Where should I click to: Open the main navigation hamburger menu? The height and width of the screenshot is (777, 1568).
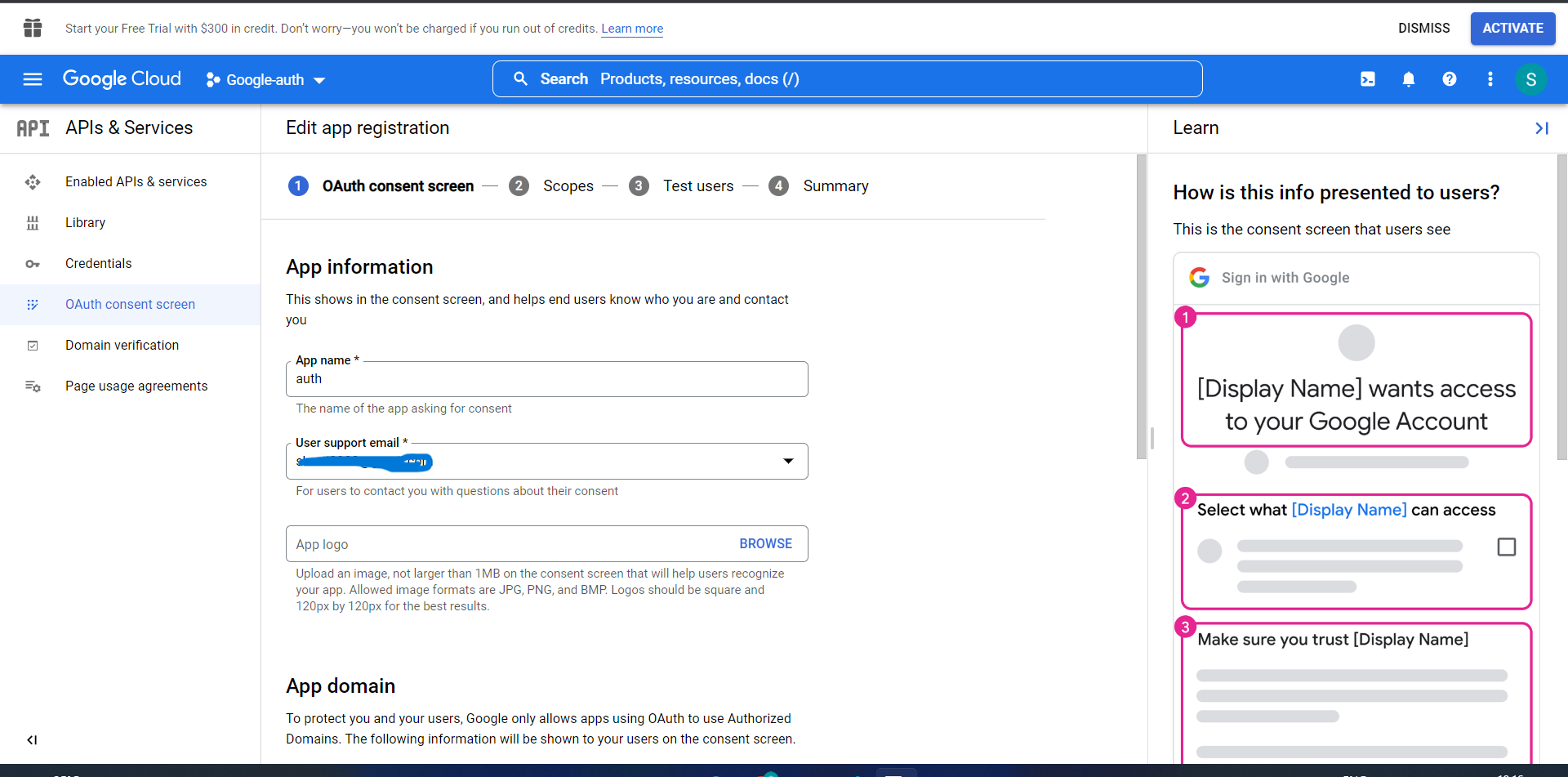click(33, 79)
